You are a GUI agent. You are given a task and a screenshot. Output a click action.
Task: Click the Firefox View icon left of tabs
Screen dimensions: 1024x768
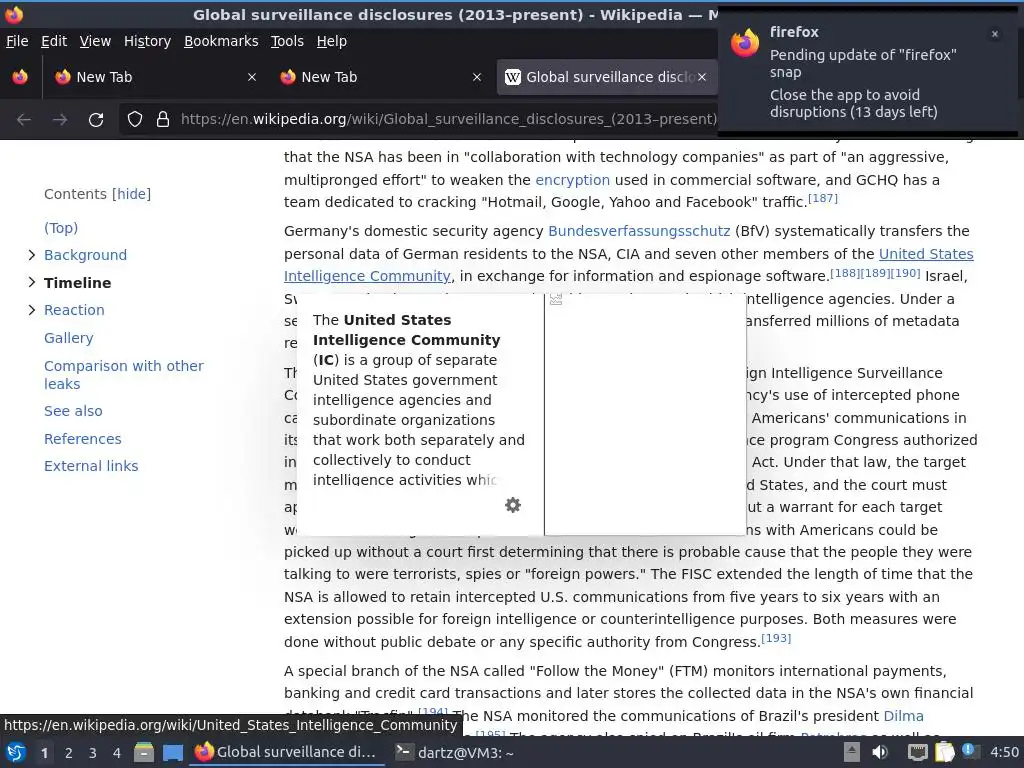point(20,77)
